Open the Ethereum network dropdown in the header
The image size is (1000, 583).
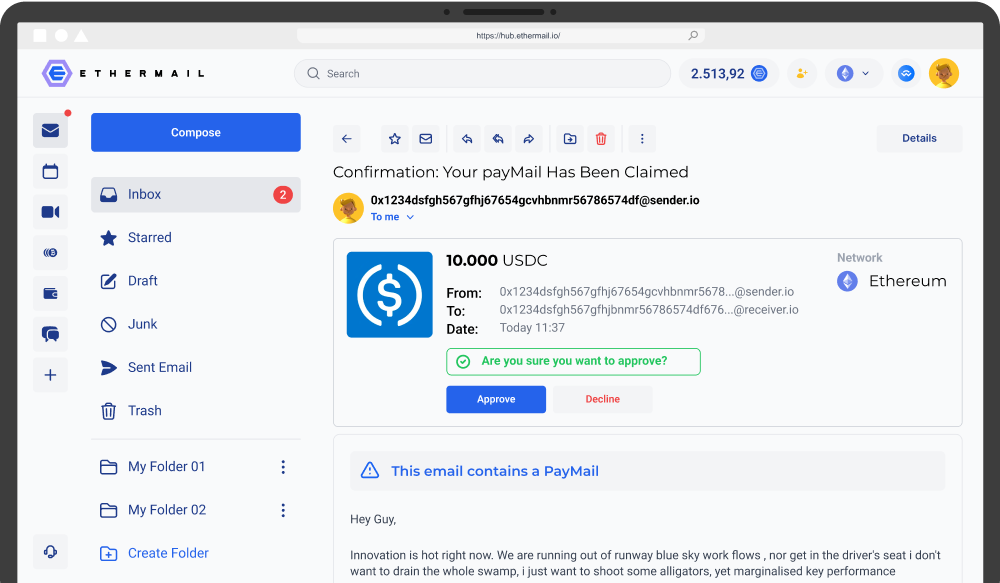(854, 73)
